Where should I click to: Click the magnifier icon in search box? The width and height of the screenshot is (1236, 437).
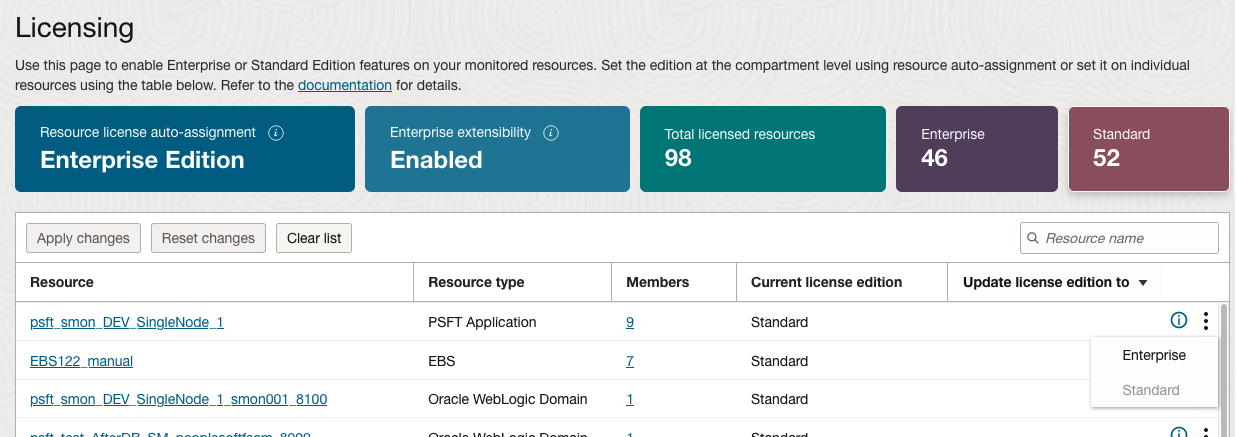click(x=1033, y=238)
